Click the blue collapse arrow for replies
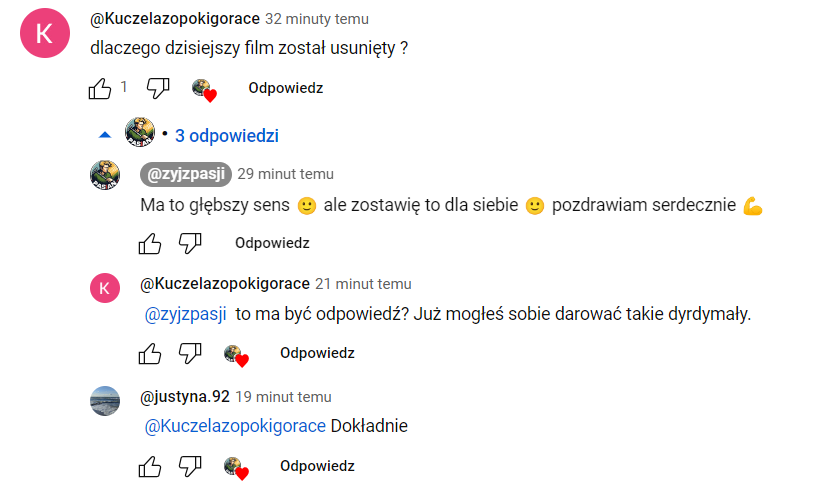This screenshot has width=817, height=501. pyautogui.click(x=104, y=135)
